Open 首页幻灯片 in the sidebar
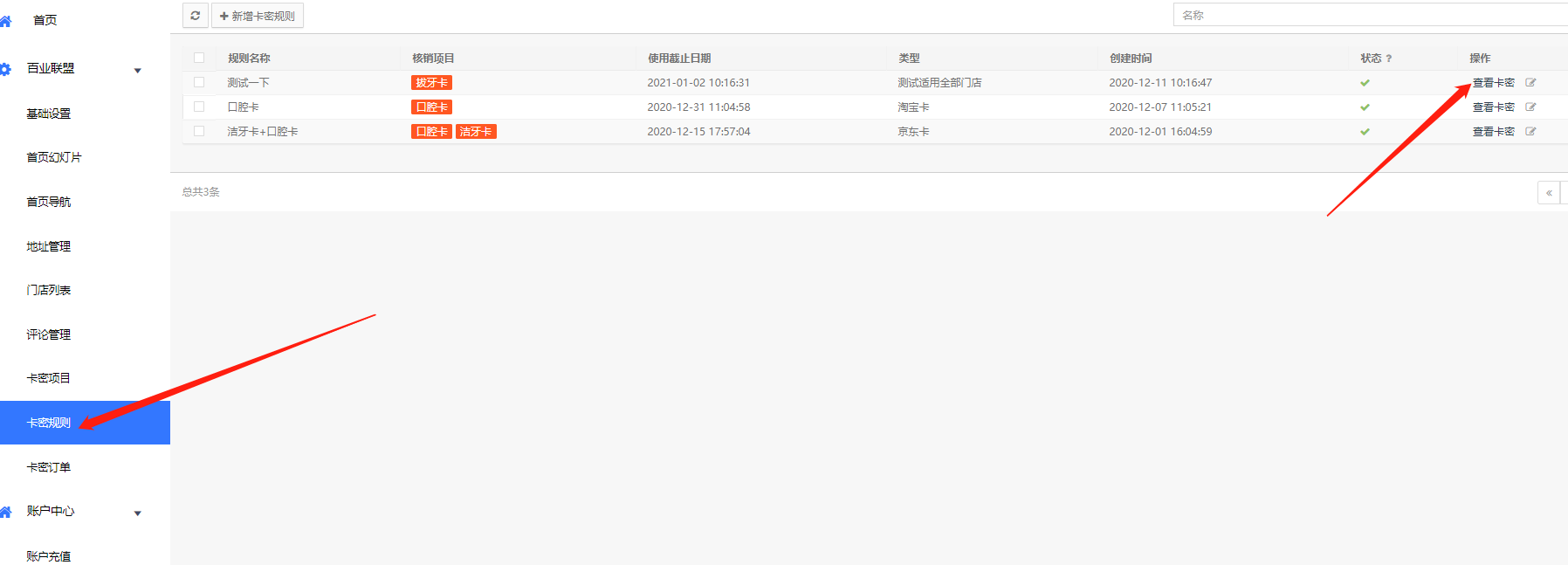 pyautogui.click(x=54, y=157)
